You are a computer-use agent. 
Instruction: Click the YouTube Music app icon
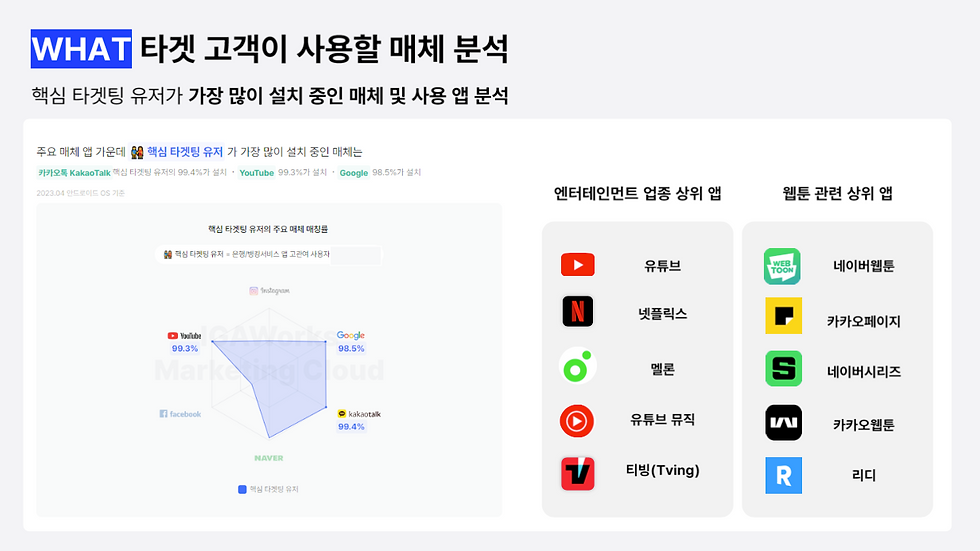pos(577,421)
